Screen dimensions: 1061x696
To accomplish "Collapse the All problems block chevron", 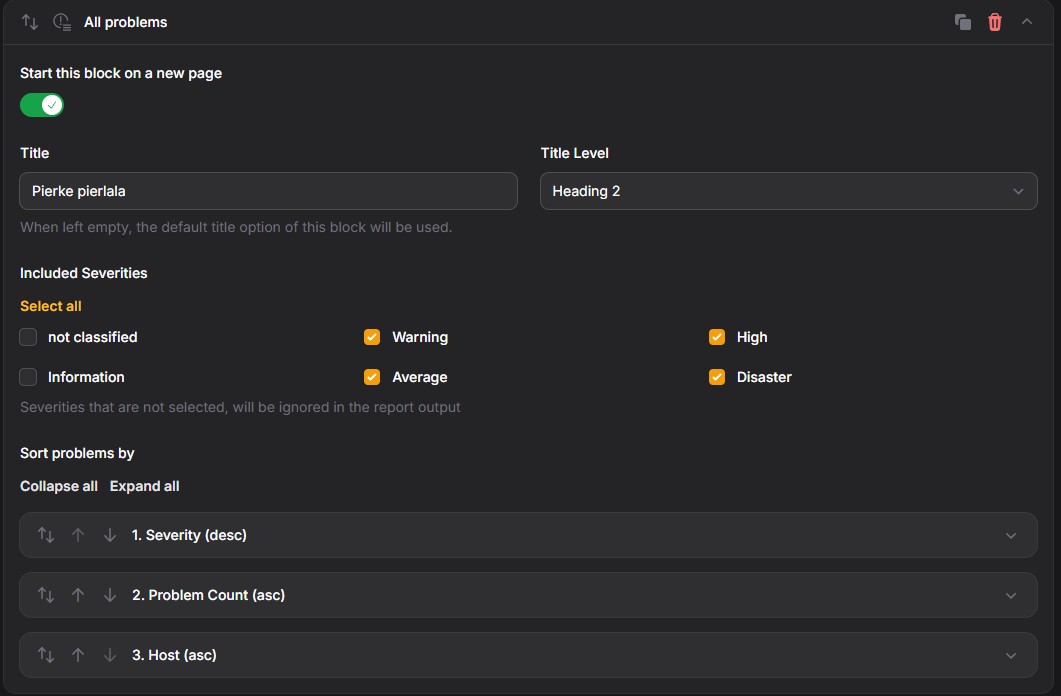I will [1026, 22].
